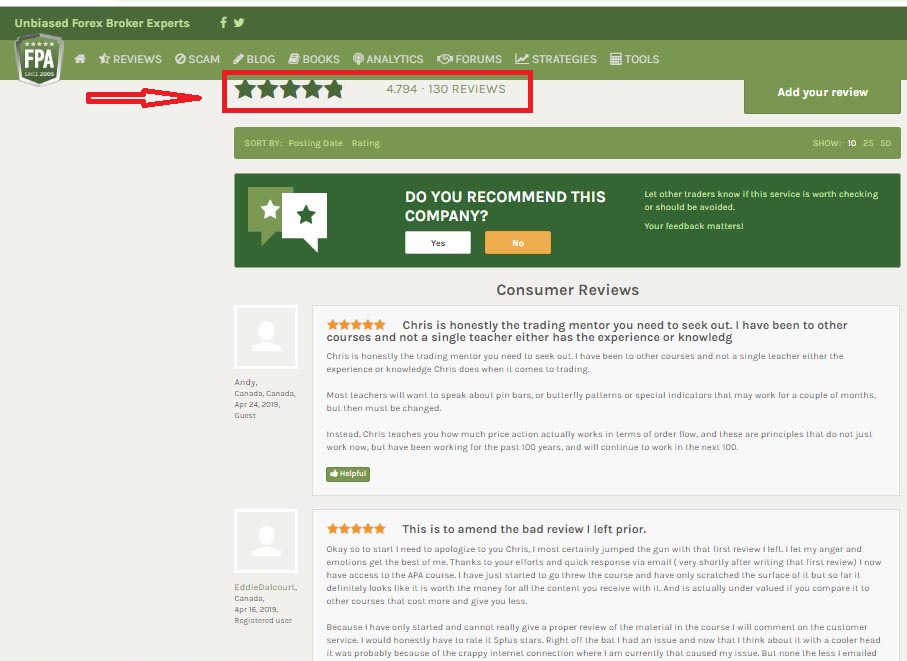The width and height of the screenshot is (907, 661).
Task: Click the 'Your feedback matters!' text
Action: coord(694,226)
